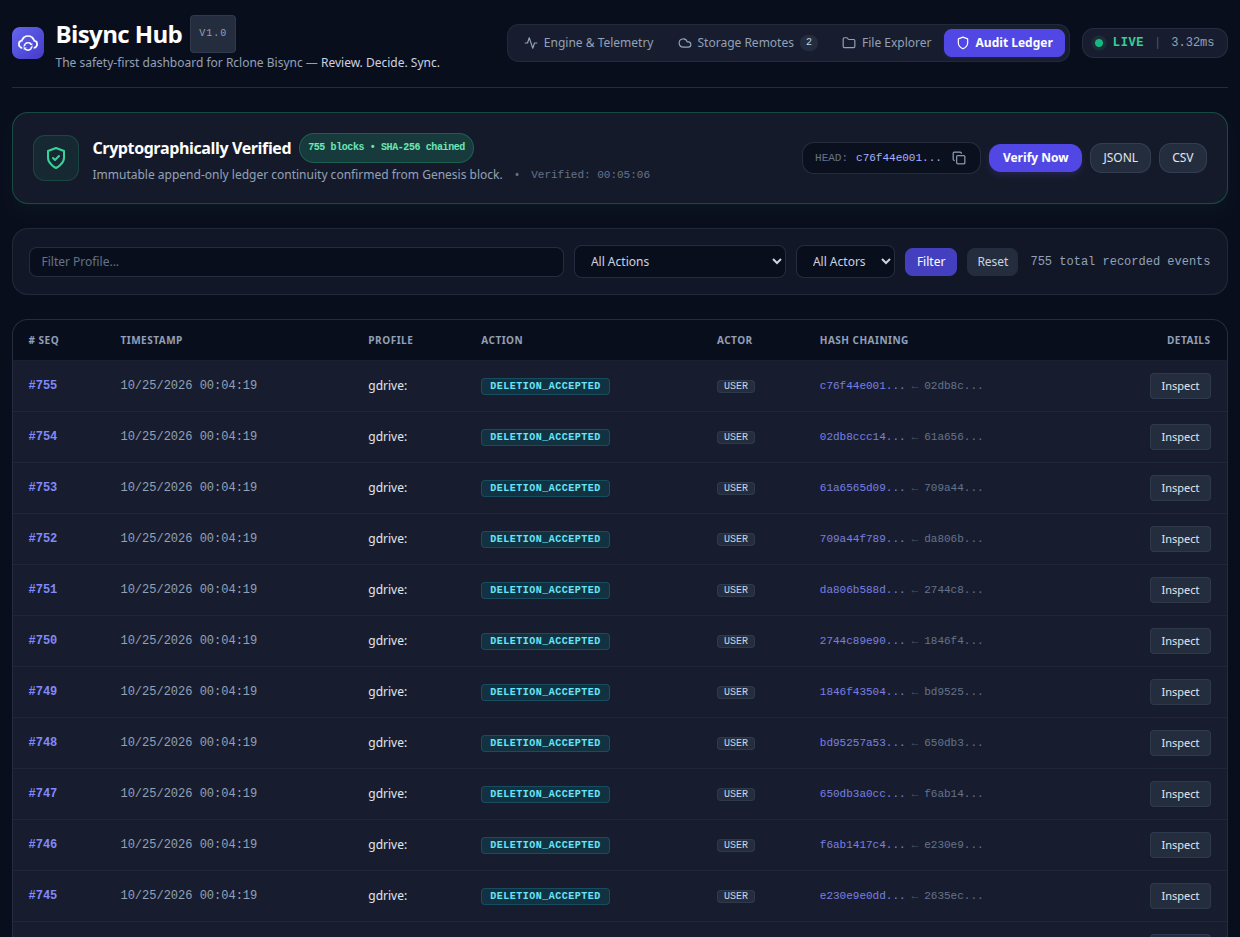Click sequence number #752
This screenshot has height=937, width=1240.
[43, 538]
